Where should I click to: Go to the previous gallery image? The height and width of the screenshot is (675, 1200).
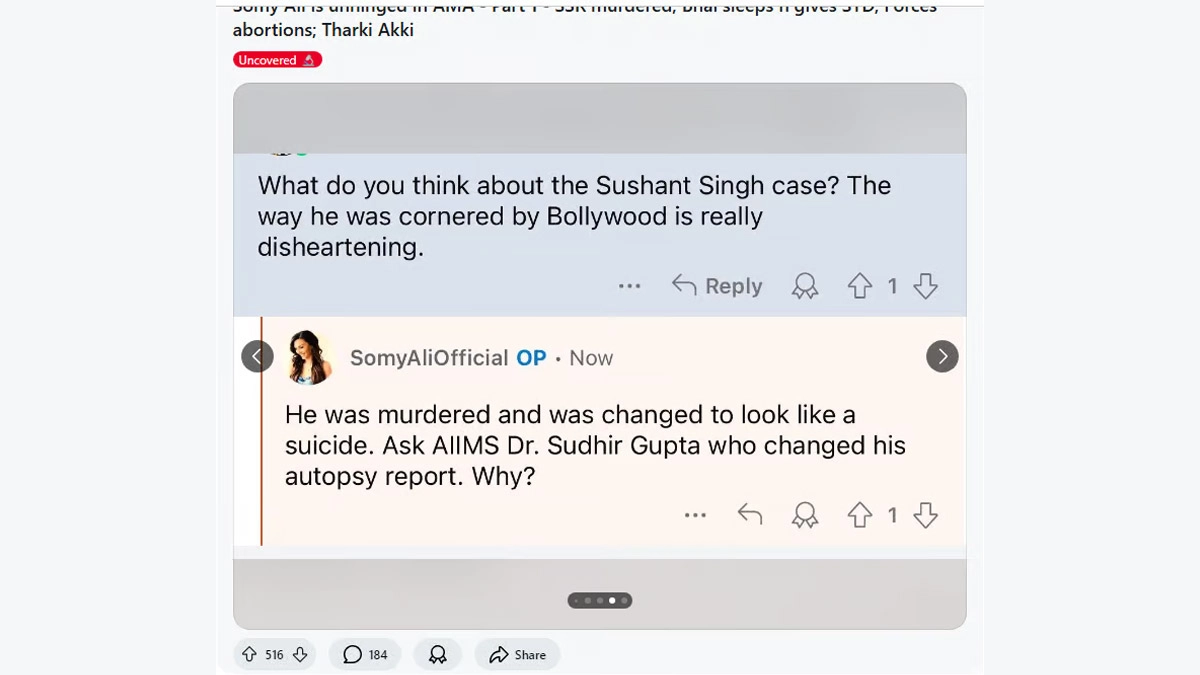257,356
